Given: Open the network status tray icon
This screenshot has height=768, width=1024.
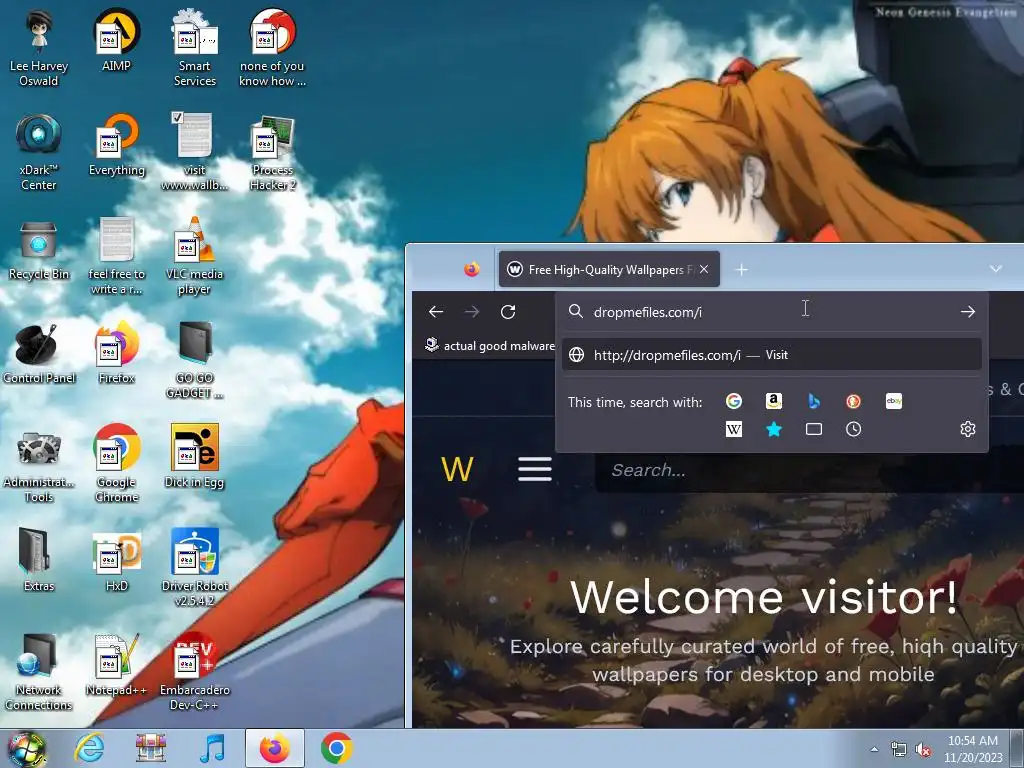Looking at the screenshot, I should point(899,750).
